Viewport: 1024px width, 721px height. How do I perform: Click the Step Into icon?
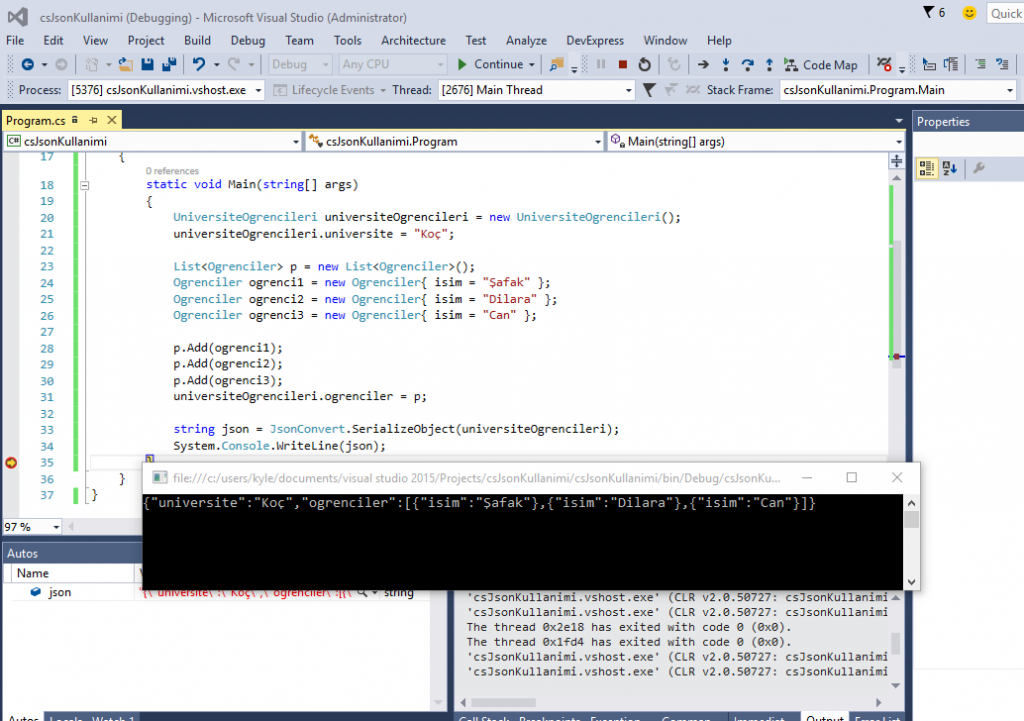(726, 64)
